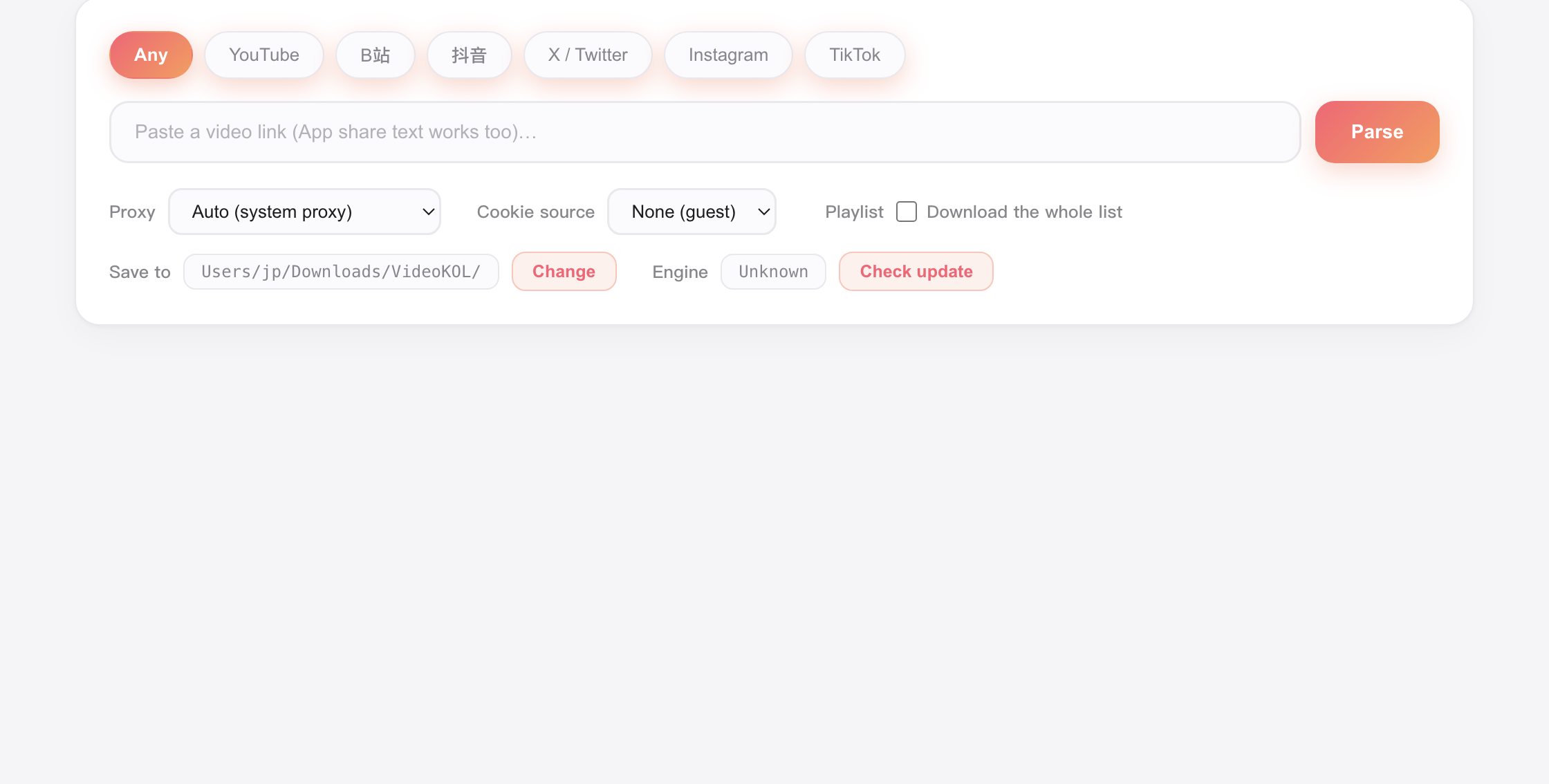
Task: Hit the Parse button
Action: click(1378, 132)
